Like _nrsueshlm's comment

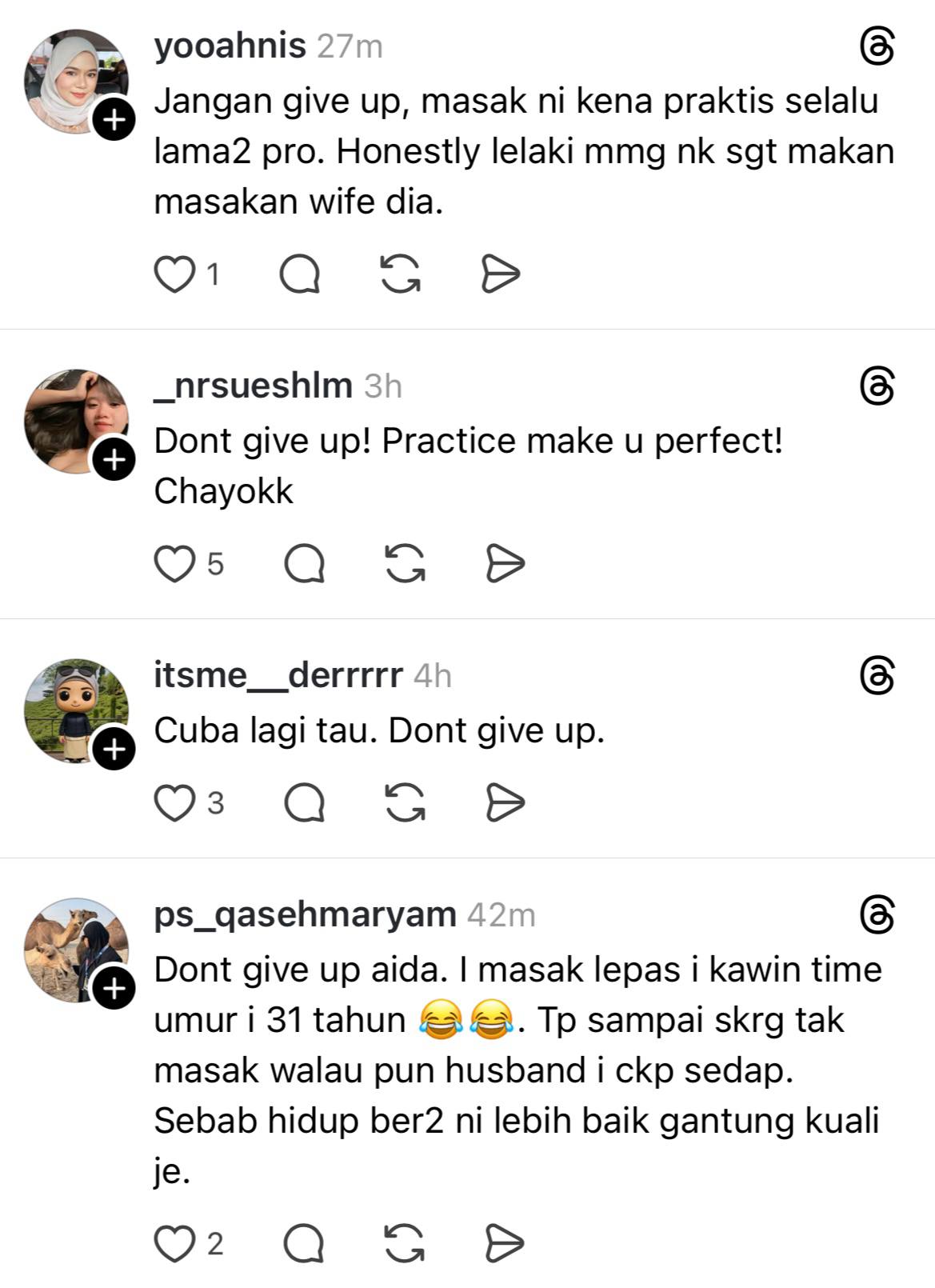tap(174, 564)
